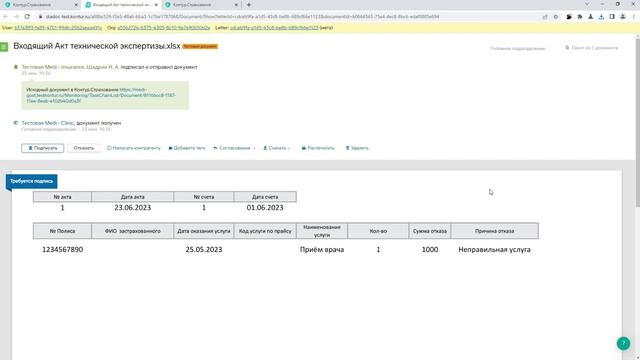Click the Код услуги по прайсу header
This screenshot has width=640, height=360.
pyautogui.click(x=265, y=231)
